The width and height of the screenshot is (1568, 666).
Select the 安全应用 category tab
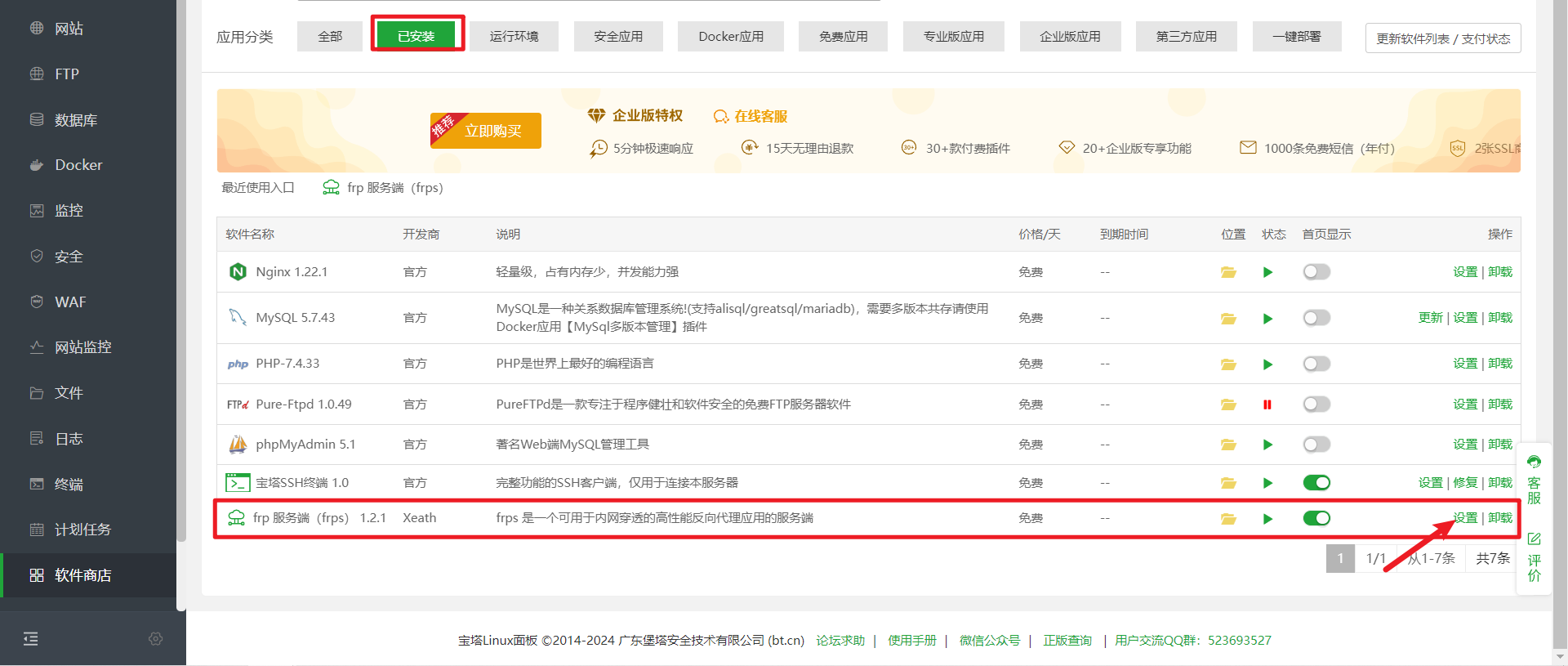(x=618, y=36)
